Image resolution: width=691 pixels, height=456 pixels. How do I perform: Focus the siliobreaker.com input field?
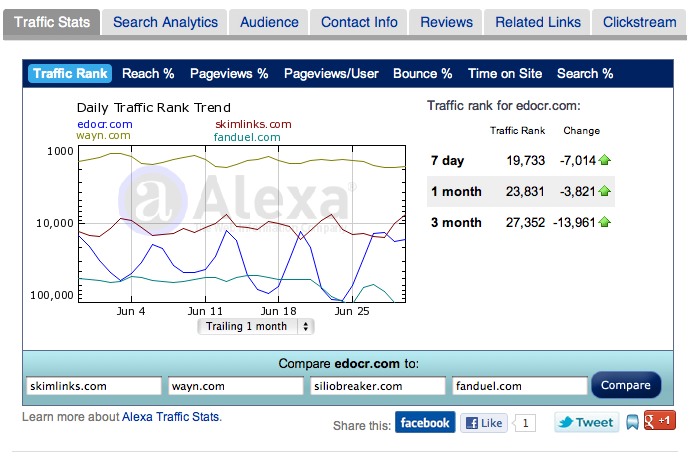click(377, 386)
